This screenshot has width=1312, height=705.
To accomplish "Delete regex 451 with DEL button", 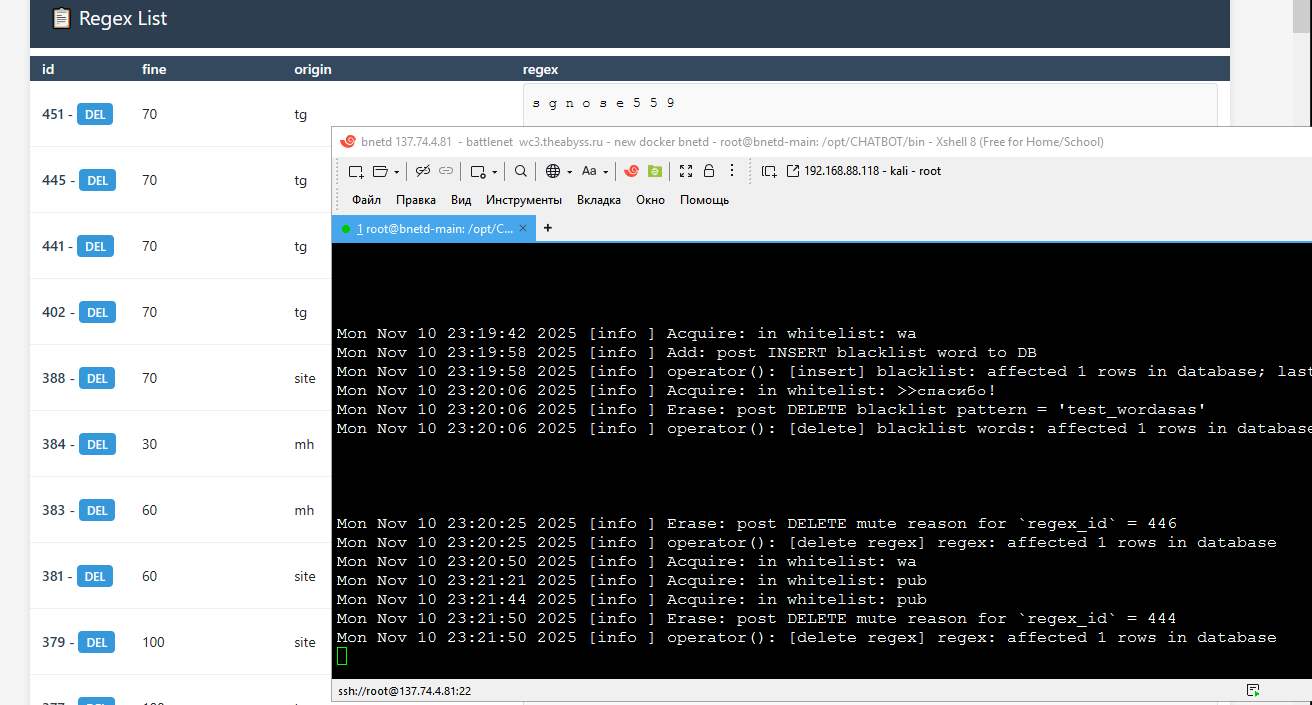I will (96, 115).
